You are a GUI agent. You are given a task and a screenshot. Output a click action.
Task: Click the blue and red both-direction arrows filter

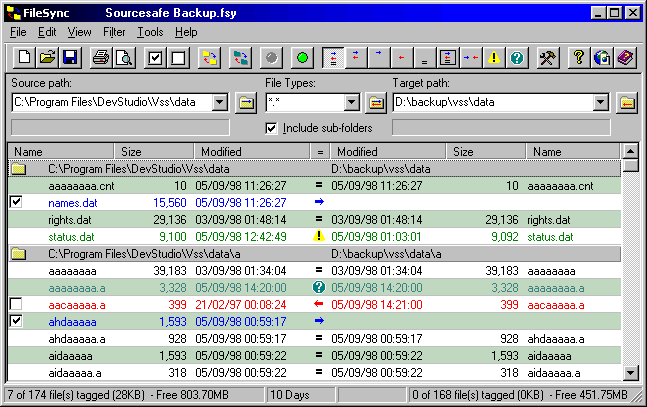point(356,58)
